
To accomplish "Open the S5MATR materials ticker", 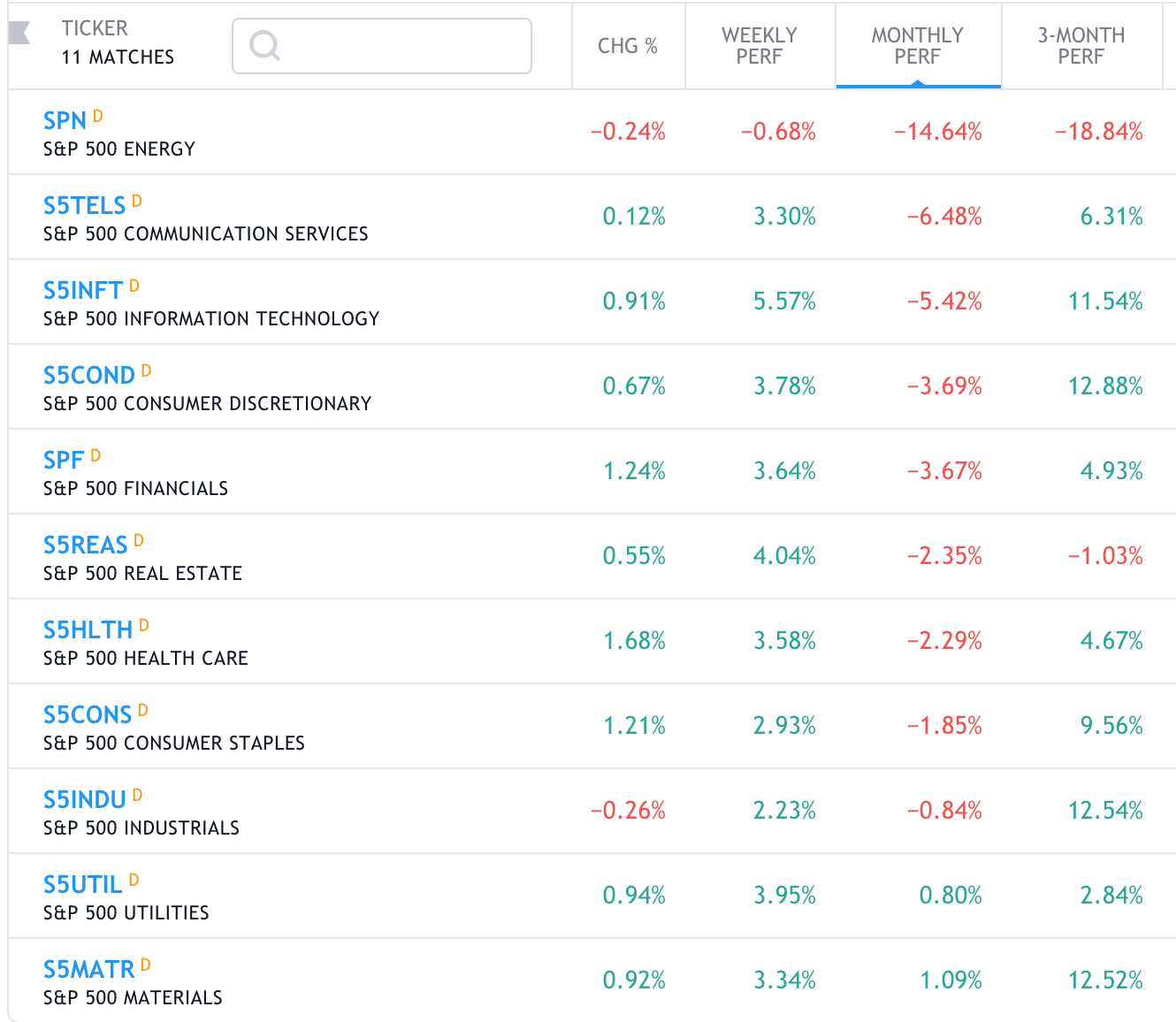I will pyautogui.click(x=88, y=970).
